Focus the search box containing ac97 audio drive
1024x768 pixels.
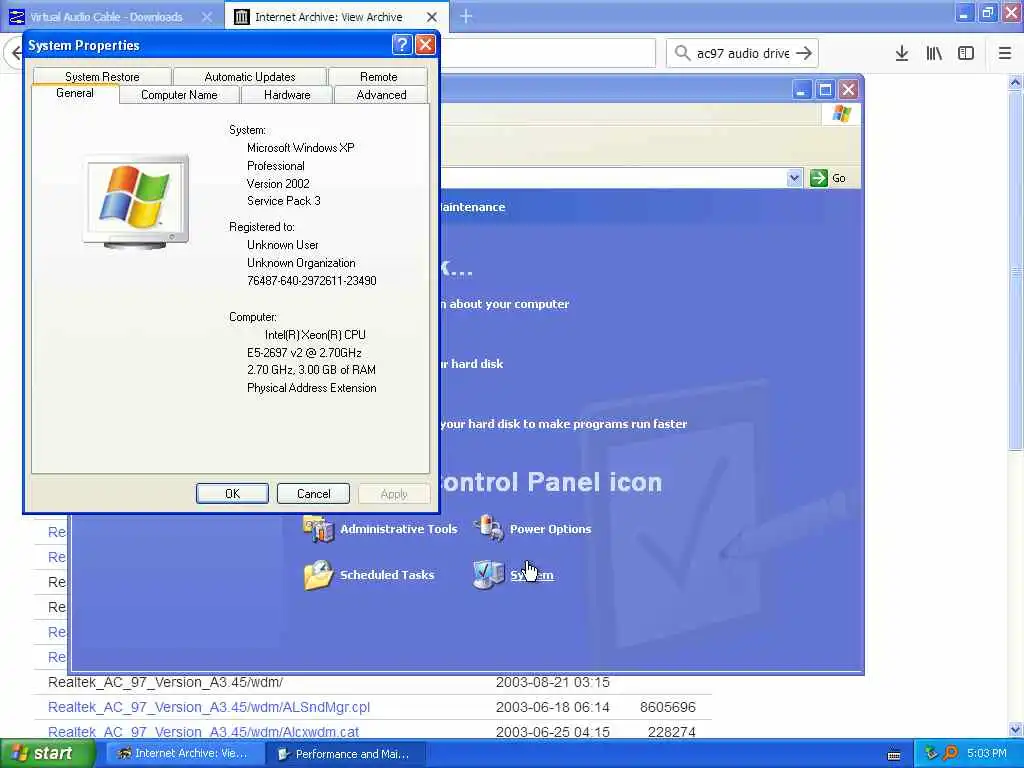[743, 53]
